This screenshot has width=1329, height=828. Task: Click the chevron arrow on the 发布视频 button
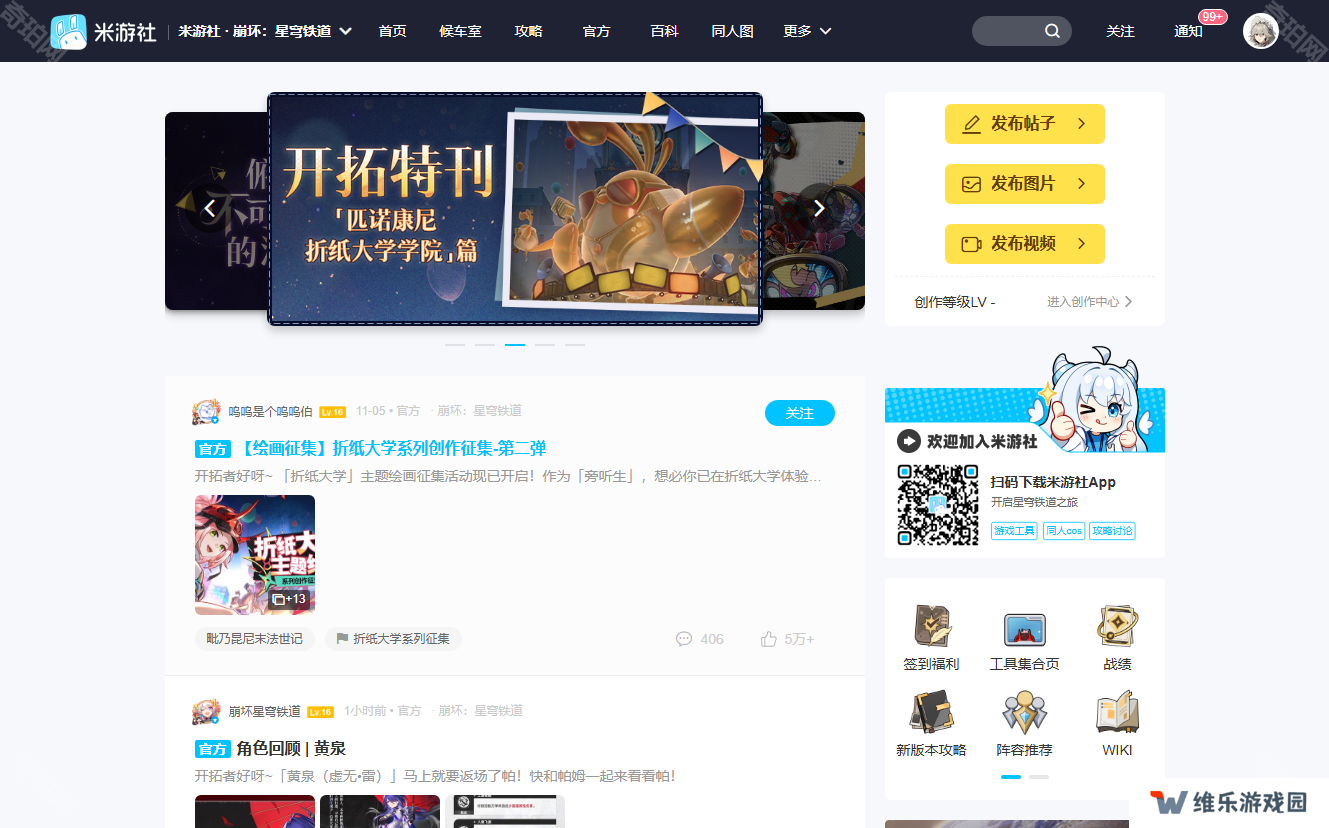(x=1081, y=244)
